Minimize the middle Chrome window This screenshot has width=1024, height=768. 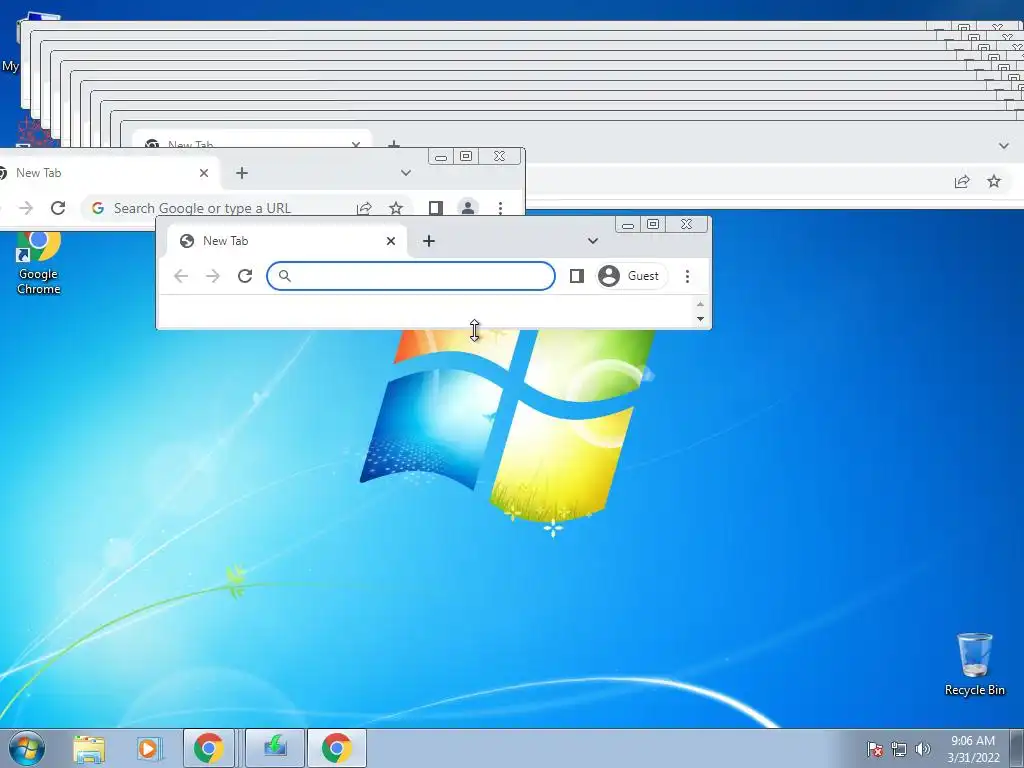tap(441, 157)
